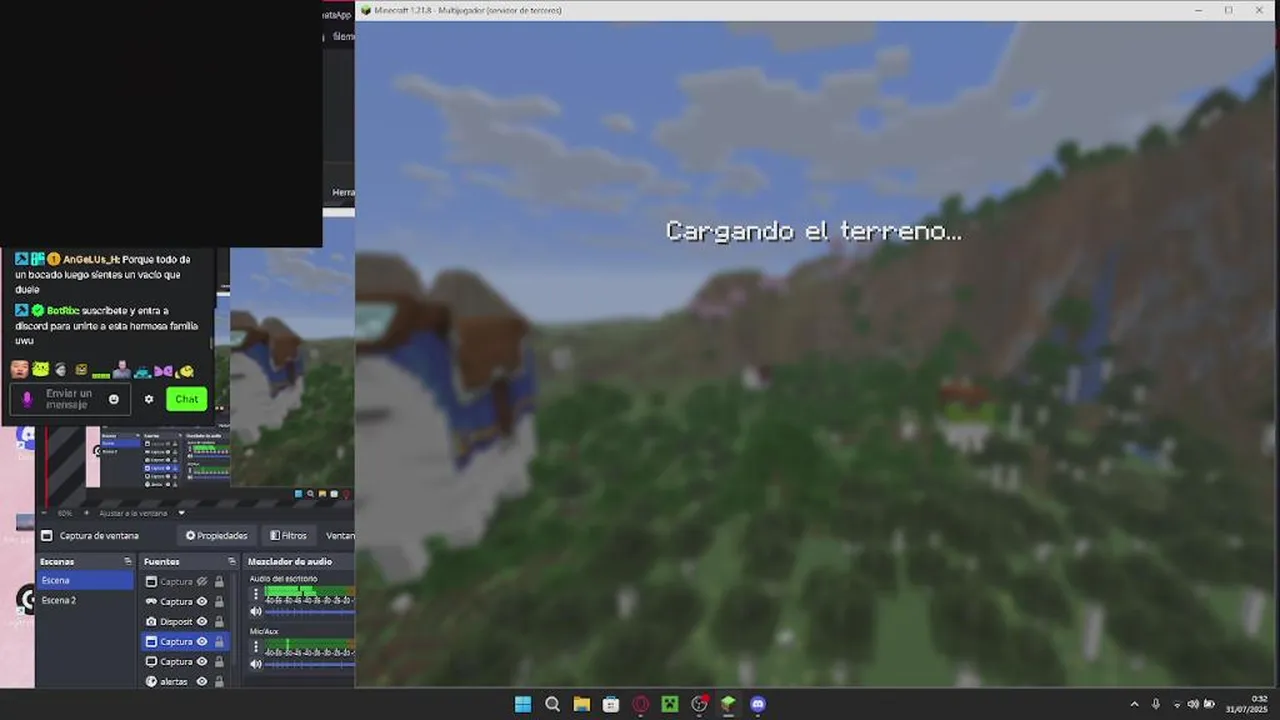
Task: Open Filtros for the selected source
Action: pos(288,535)
